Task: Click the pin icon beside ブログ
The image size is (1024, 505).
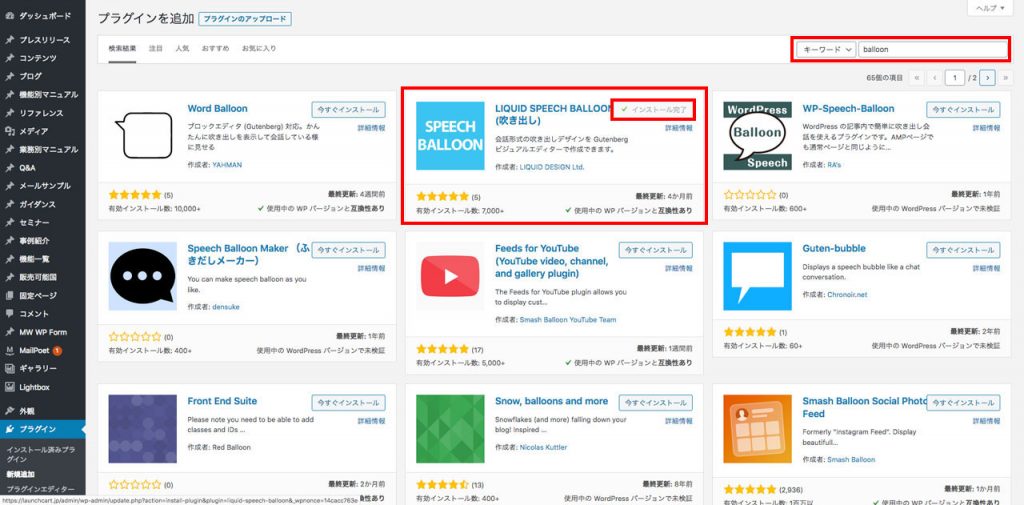Action: click(x=9, y=76)
